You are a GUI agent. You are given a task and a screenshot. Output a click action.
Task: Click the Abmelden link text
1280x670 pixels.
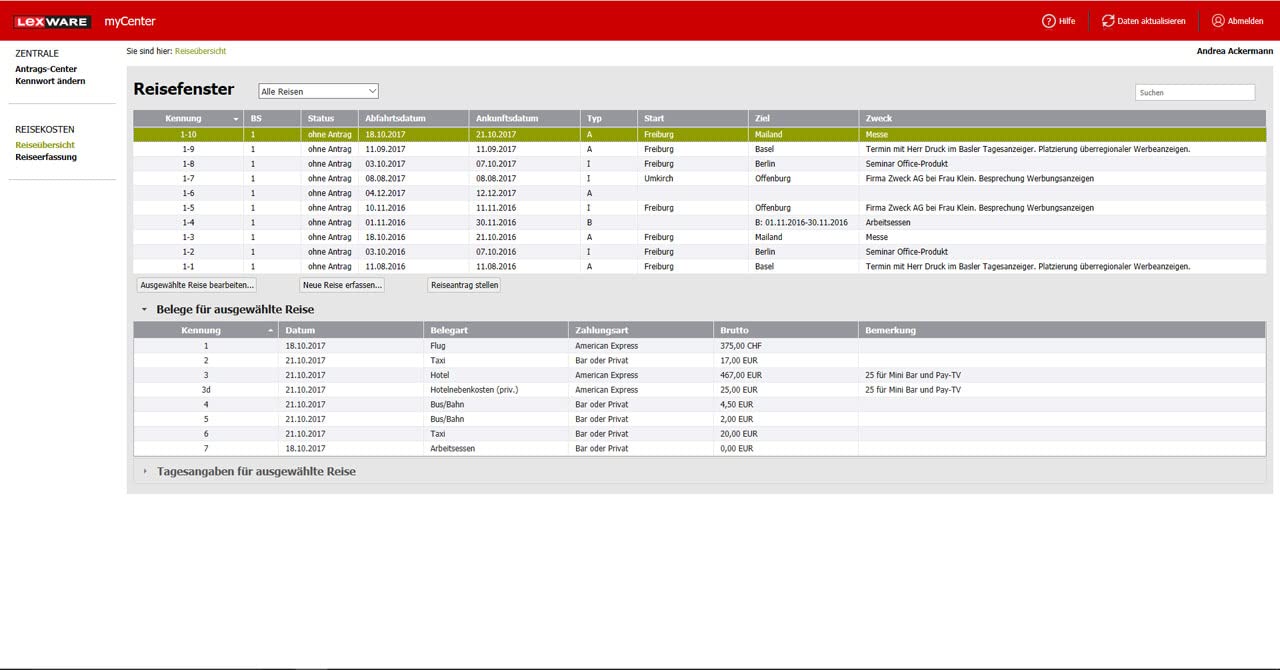pyautogui.click(x=1246, y=21)
